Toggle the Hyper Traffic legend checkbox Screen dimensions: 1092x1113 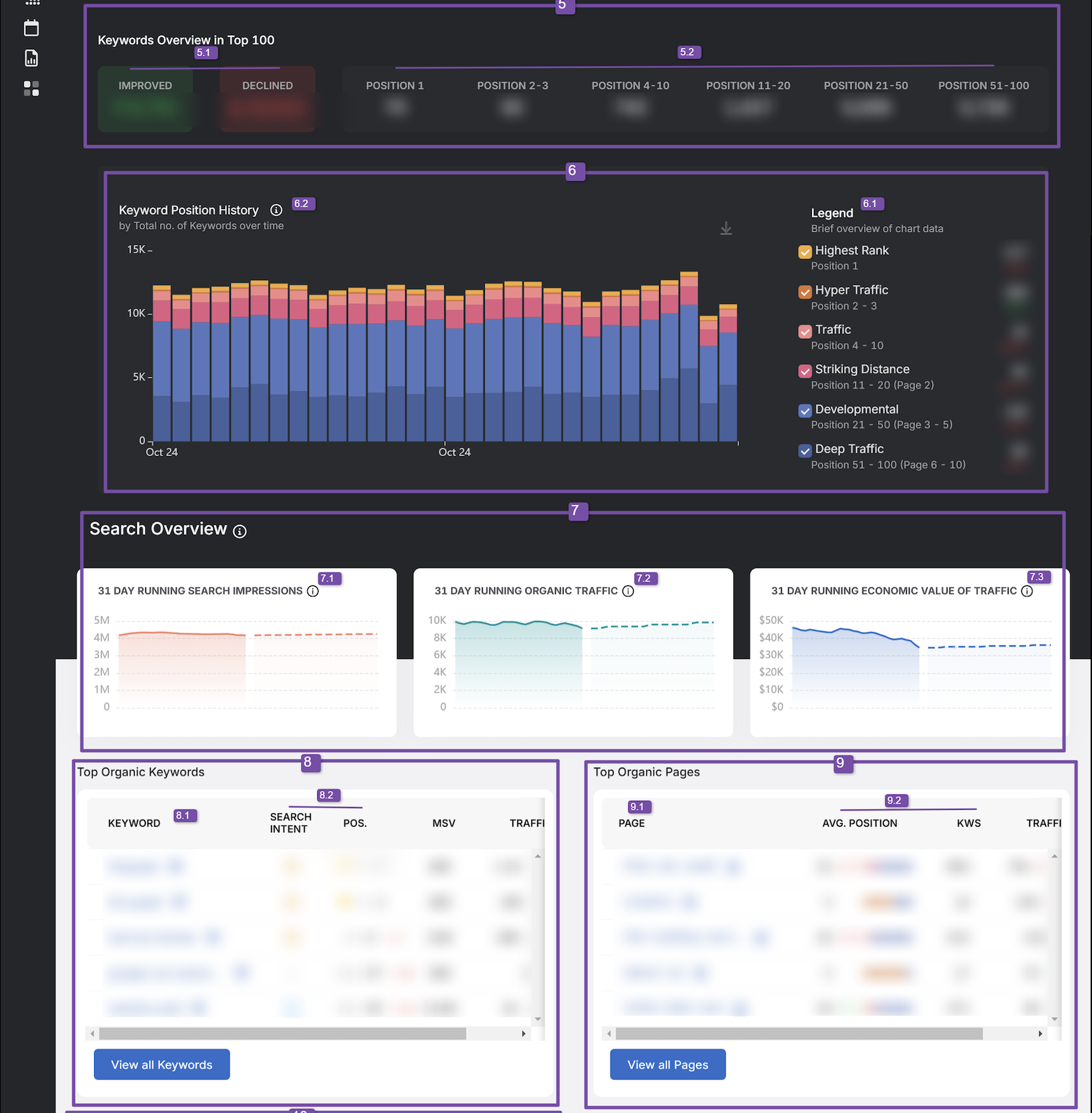805,292
